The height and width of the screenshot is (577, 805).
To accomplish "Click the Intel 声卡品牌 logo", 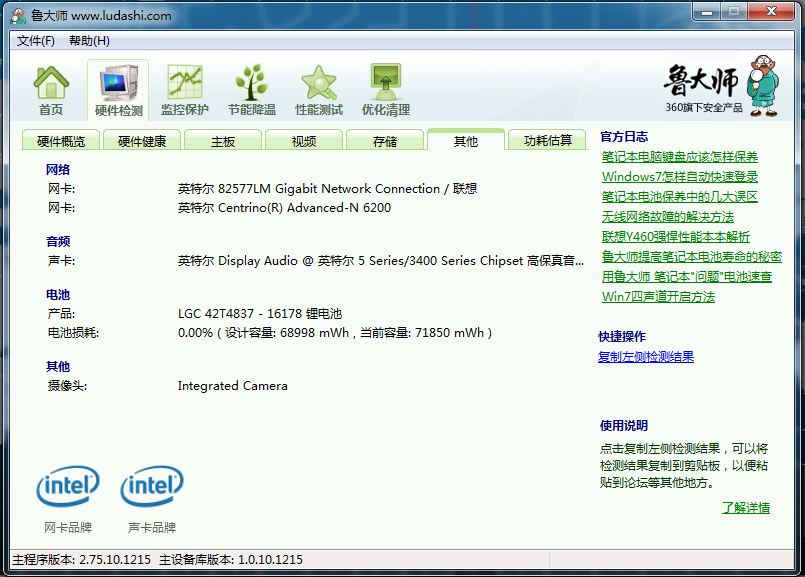I will pos(152,486).
